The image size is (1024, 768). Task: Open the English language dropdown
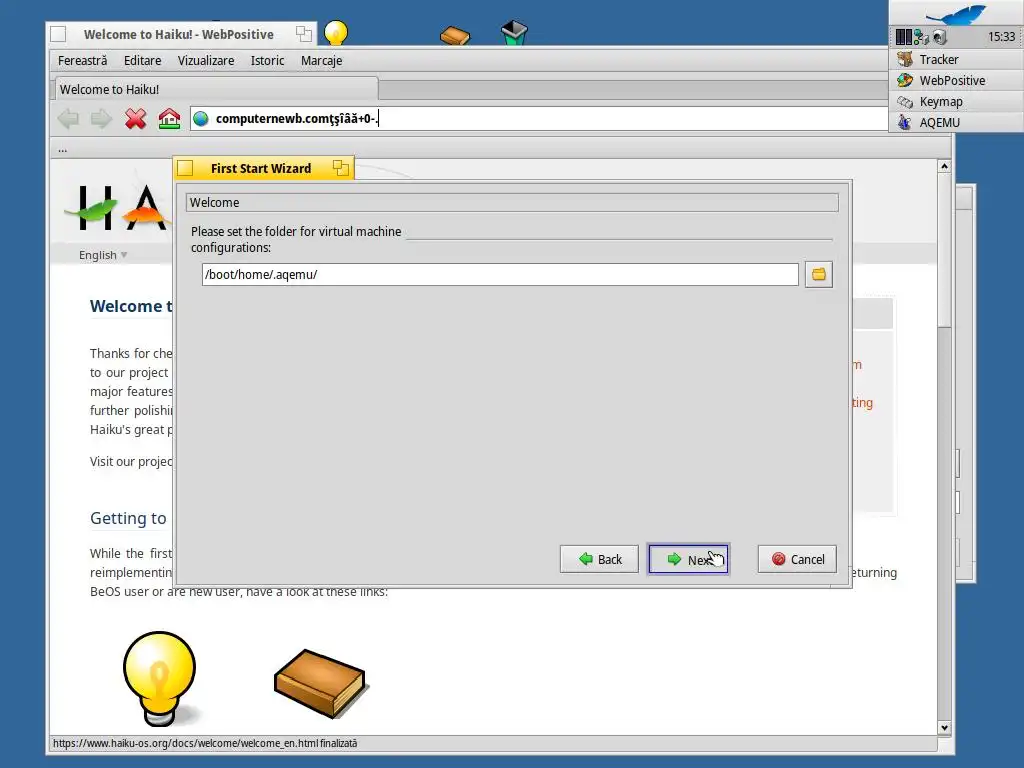pos(103,255)
